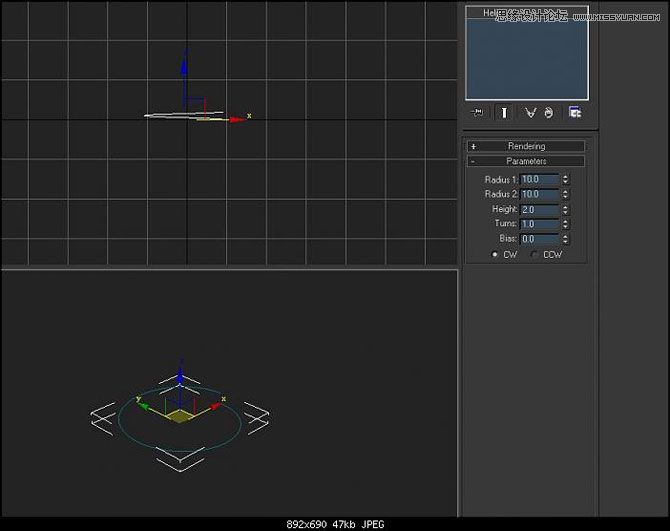This screenshot has height=531, width=670.
Task: Open the Configure Modifier Sets icon
Action: (x=575, y=112)
